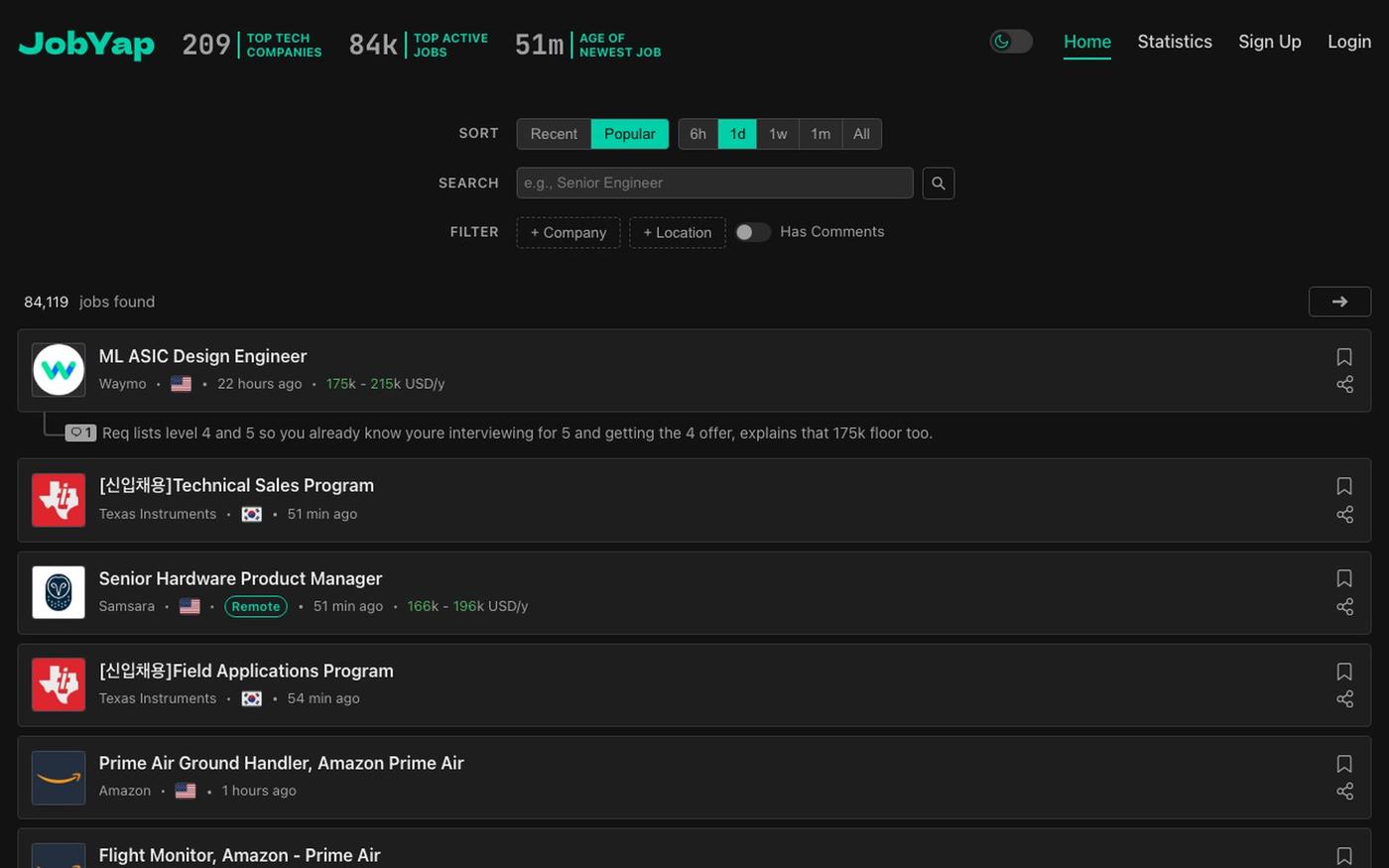
Task: Select the 1d time range
Action: [737, 134]
